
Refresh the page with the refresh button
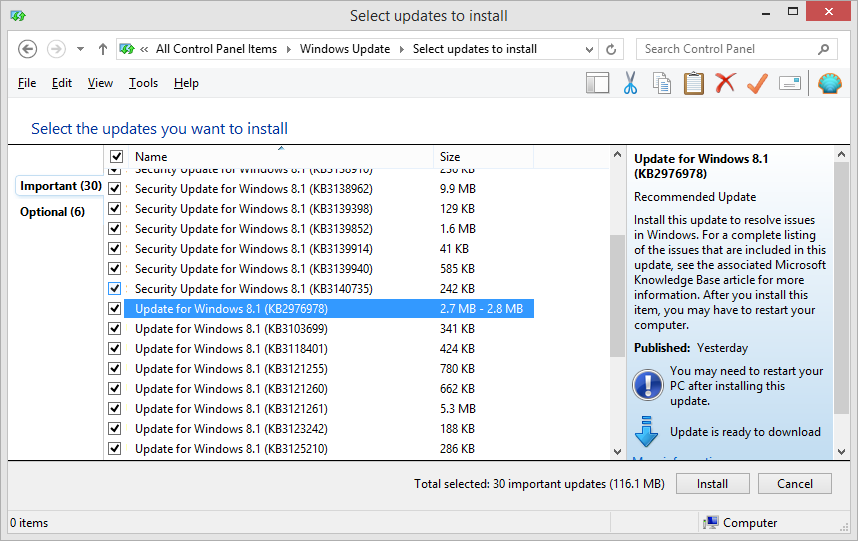(611, 49)
